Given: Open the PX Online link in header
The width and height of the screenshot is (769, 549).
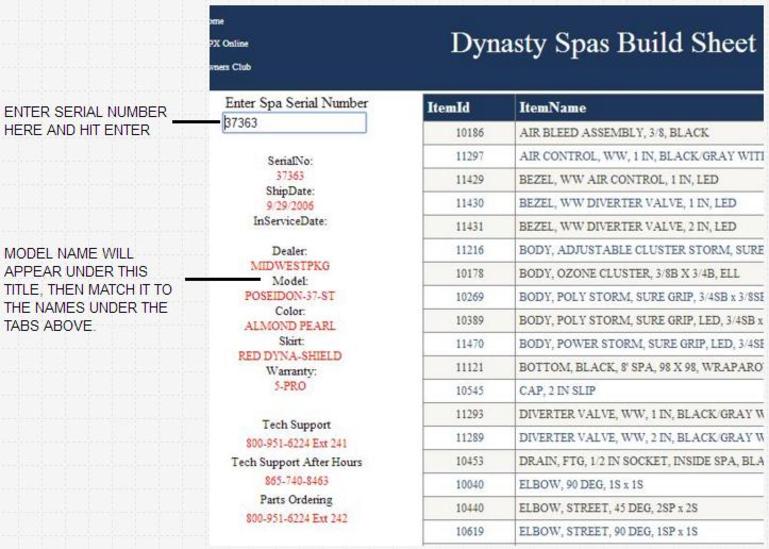Looking at the screenshot, I should tap(229, 44).
